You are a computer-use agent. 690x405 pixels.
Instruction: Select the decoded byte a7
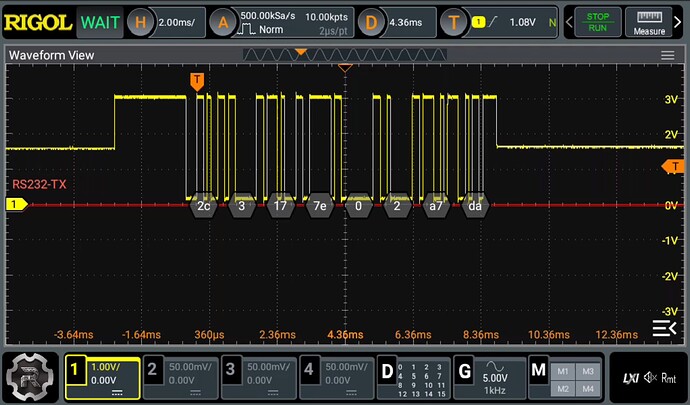[436, 206]
